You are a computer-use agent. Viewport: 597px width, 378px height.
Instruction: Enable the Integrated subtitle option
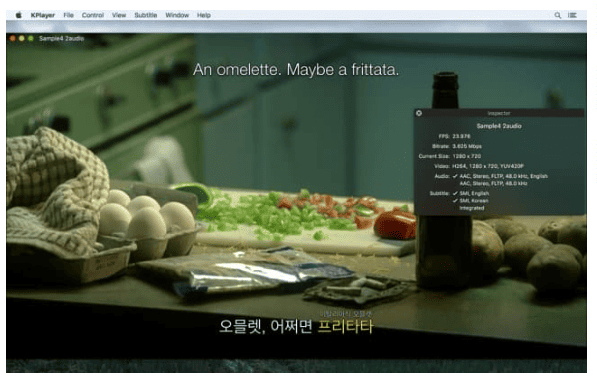tap(472, 208)
